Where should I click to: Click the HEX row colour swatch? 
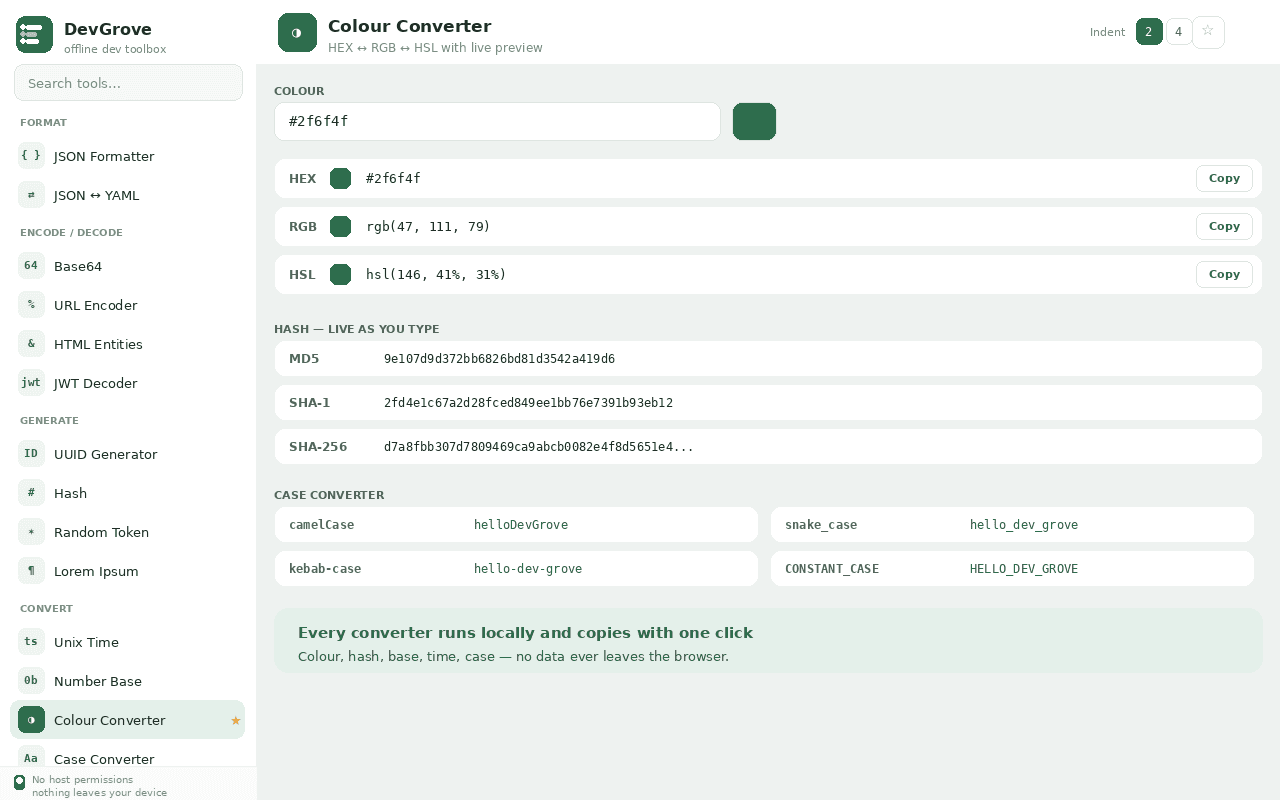340,178
